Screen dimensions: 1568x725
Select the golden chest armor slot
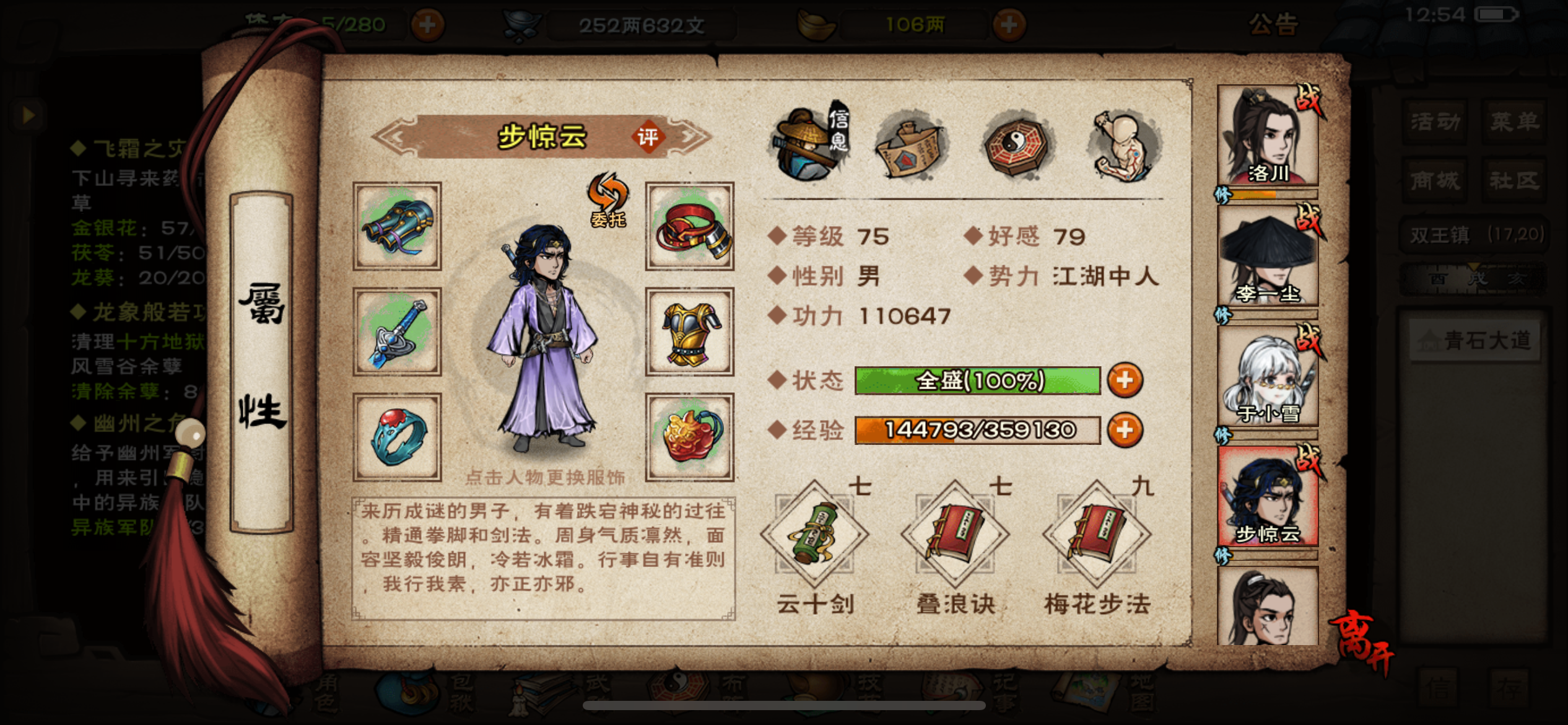tap(689, 332)
